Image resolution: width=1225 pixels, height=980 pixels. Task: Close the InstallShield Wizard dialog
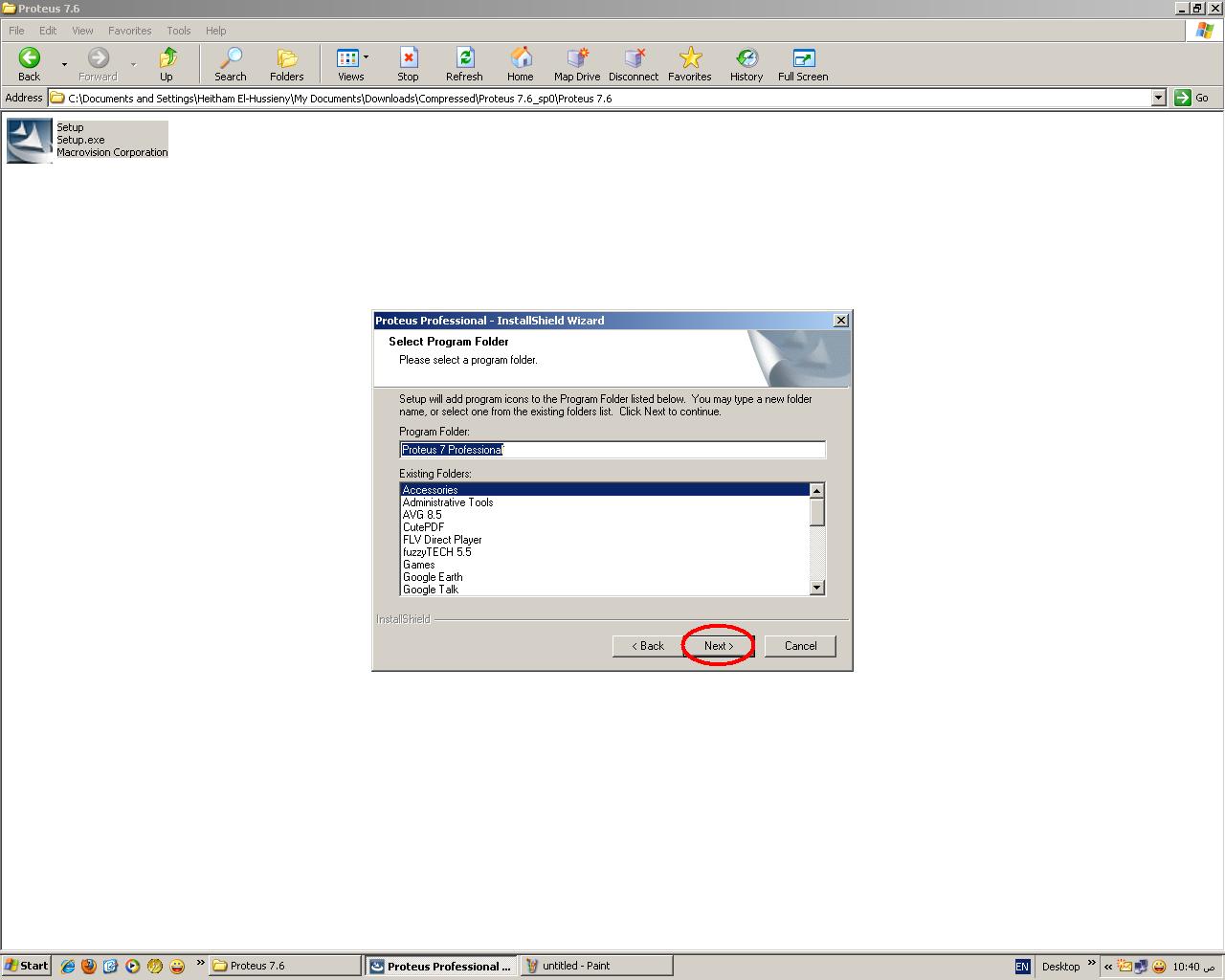coord(840,321)
